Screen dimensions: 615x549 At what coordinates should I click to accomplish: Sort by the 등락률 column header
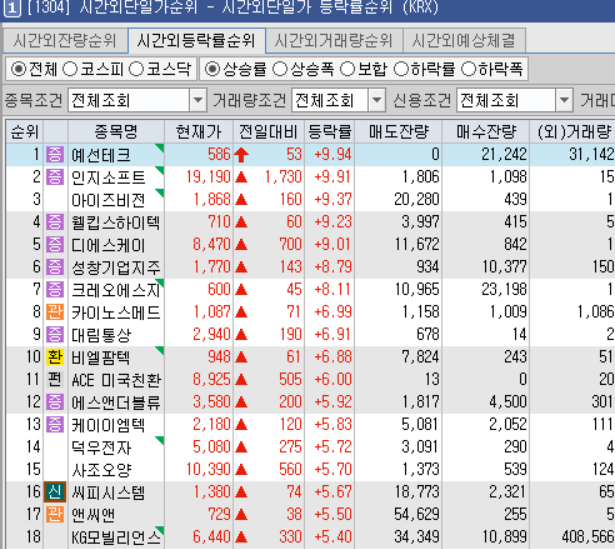tap(329, 132)
